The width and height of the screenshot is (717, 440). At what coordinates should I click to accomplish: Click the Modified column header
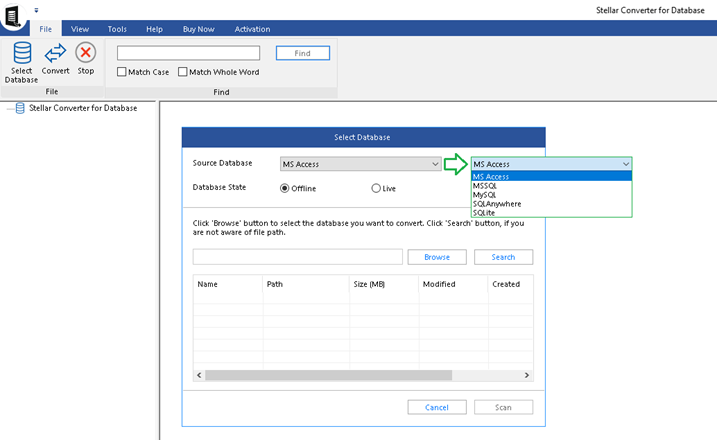tap(454, 284)
